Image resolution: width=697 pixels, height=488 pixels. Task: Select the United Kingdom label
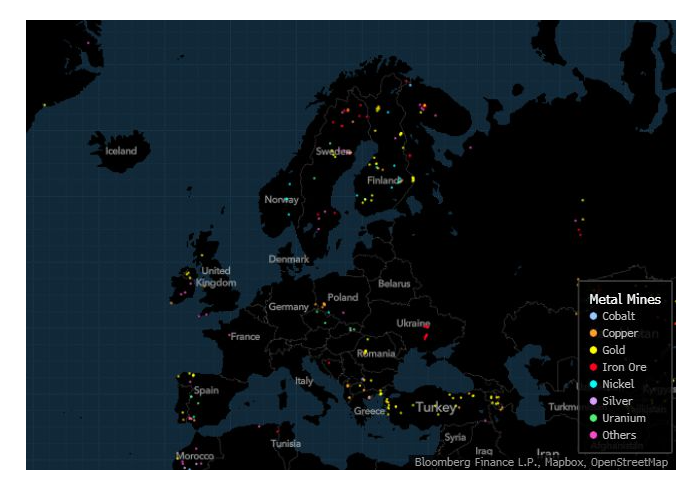click(216, 277)
